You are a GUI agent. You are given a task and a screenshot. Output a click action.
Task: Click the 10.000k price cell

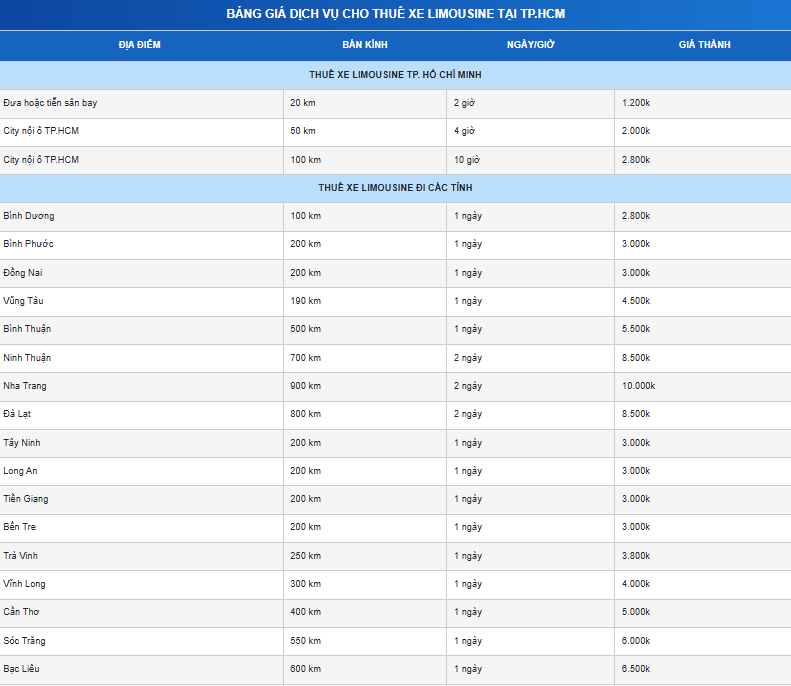(703, 386)
